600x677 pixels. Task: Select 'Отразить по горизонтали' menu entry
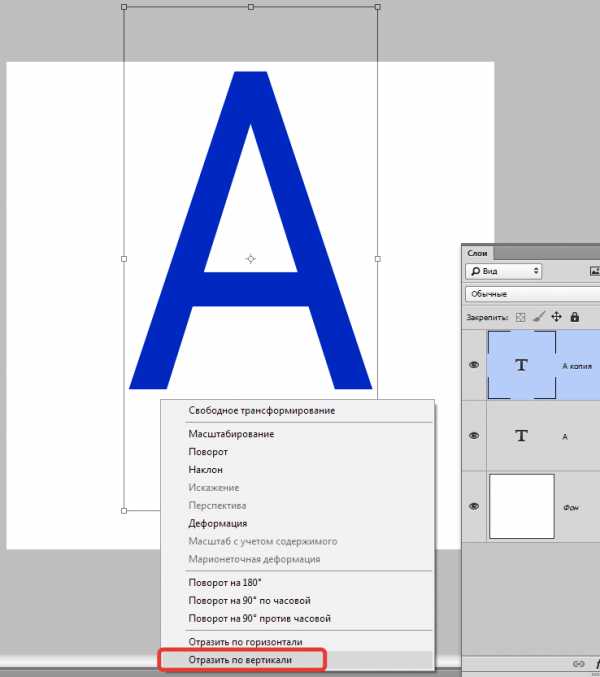pos(245,642)
